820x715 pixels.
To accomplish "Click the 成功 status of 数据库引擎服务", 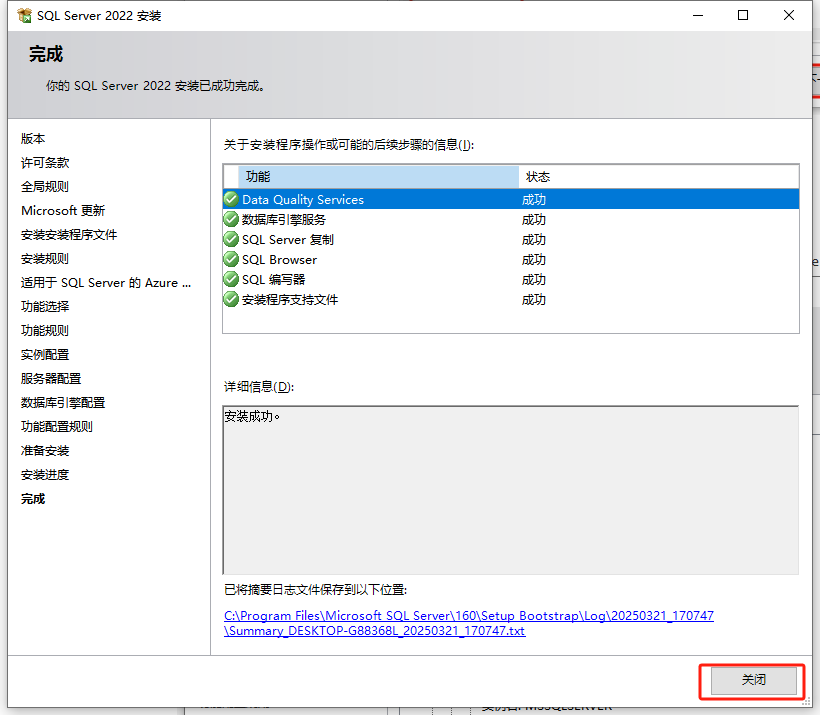I will [x=533, y=219].
